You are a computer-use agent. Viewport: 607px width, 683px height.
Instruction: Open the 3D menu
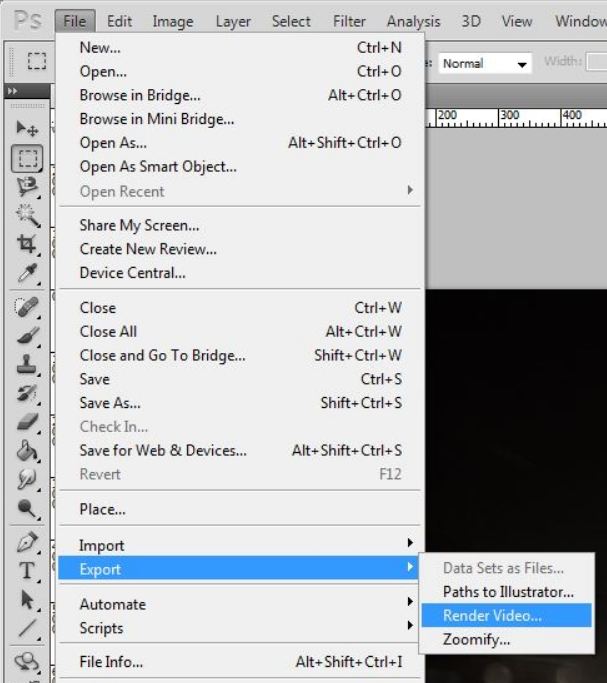(x=471, y=21)
